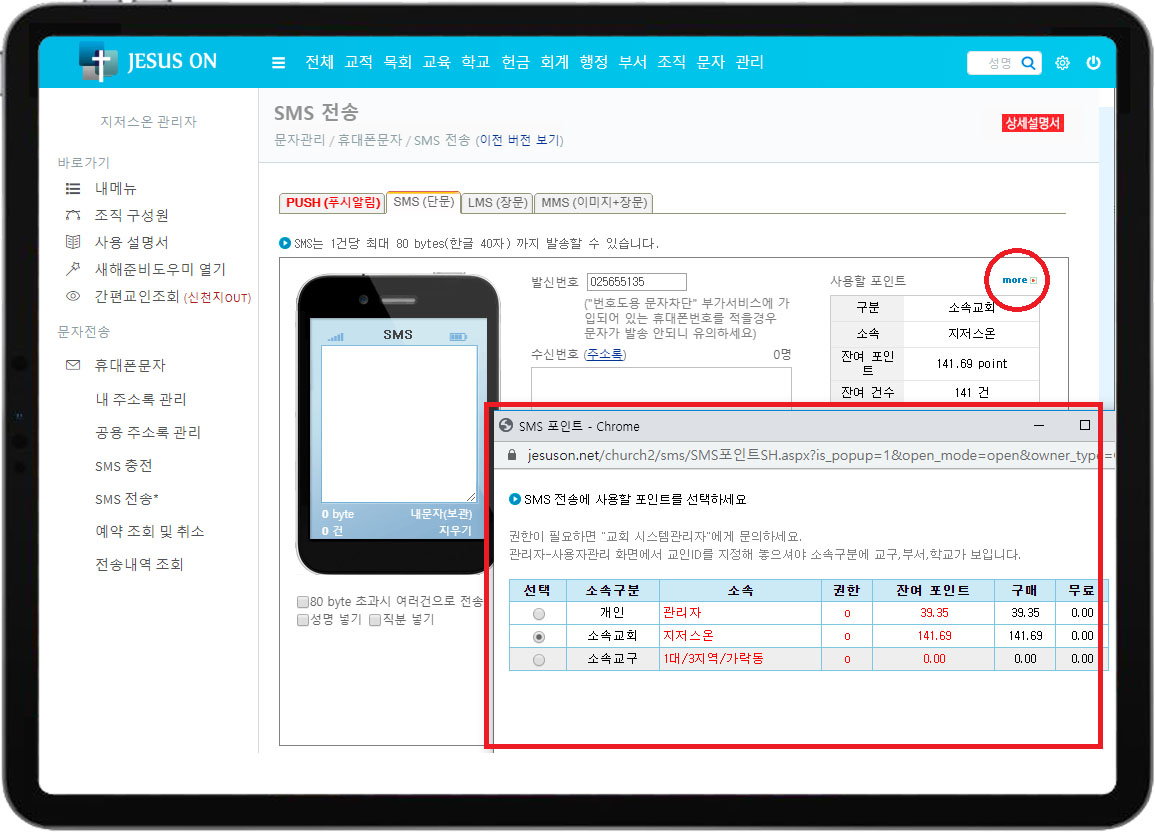Open settings via the gear icon
This screenshot has height=832, width=1155.
1062,63
